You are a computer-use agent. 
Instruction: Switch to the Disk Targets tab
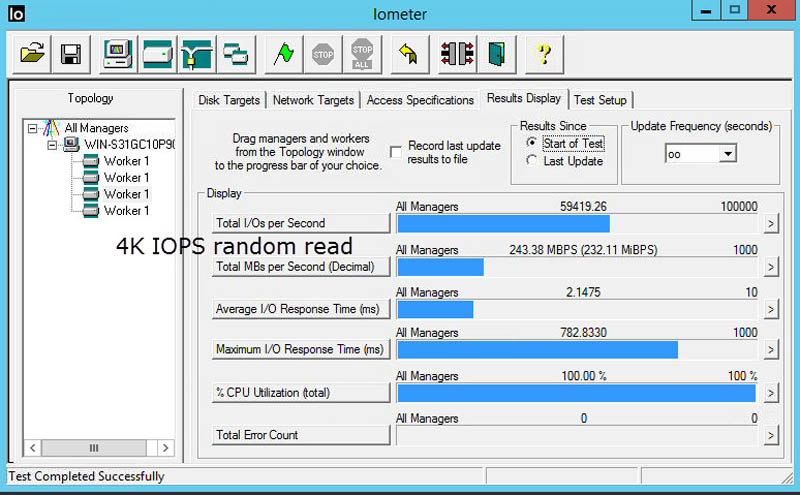click(229, 100)
